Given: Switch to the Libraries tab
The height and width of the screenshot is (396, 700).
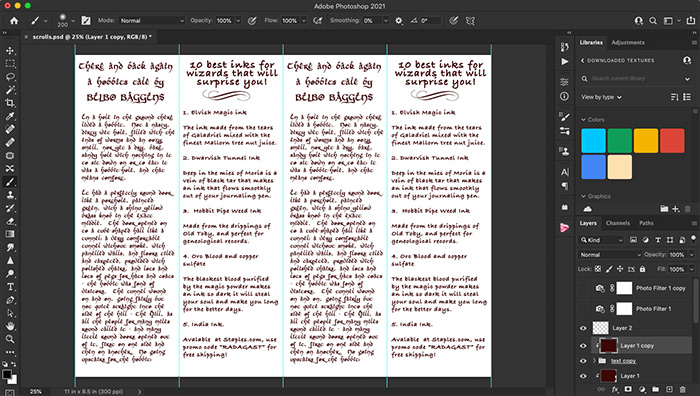Looking at the screenshot, I should 591,42.
